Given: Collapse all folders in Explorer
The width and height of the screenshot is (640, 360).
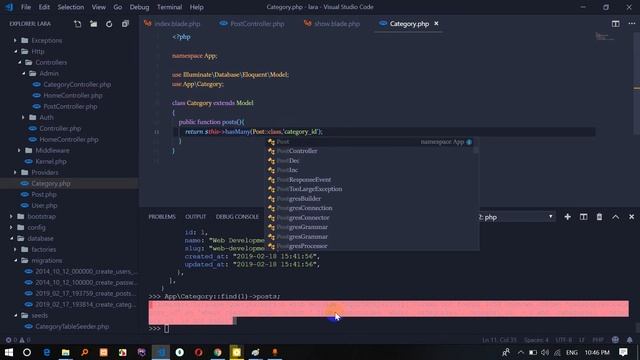Looking at the screenshot, I should point(125,24).
